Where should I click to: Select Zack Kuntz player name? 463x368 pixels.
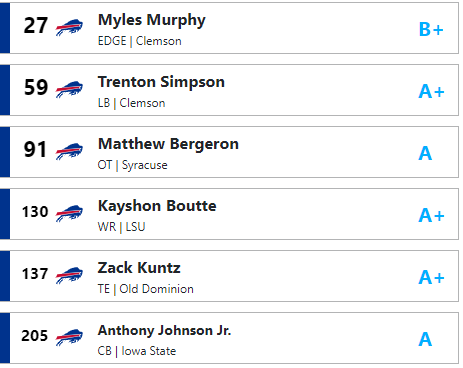click(x=139, y=268)
